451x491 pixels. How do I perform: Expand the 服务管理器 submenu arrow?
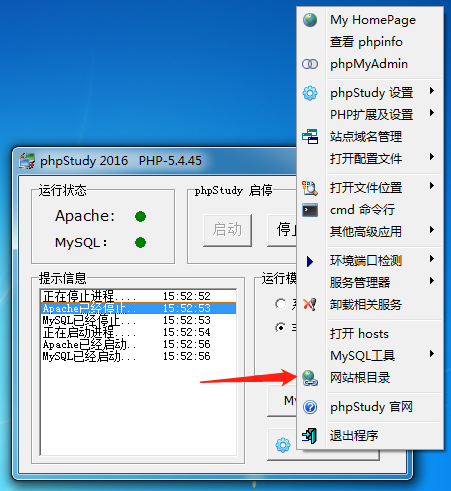click(432, 281)
